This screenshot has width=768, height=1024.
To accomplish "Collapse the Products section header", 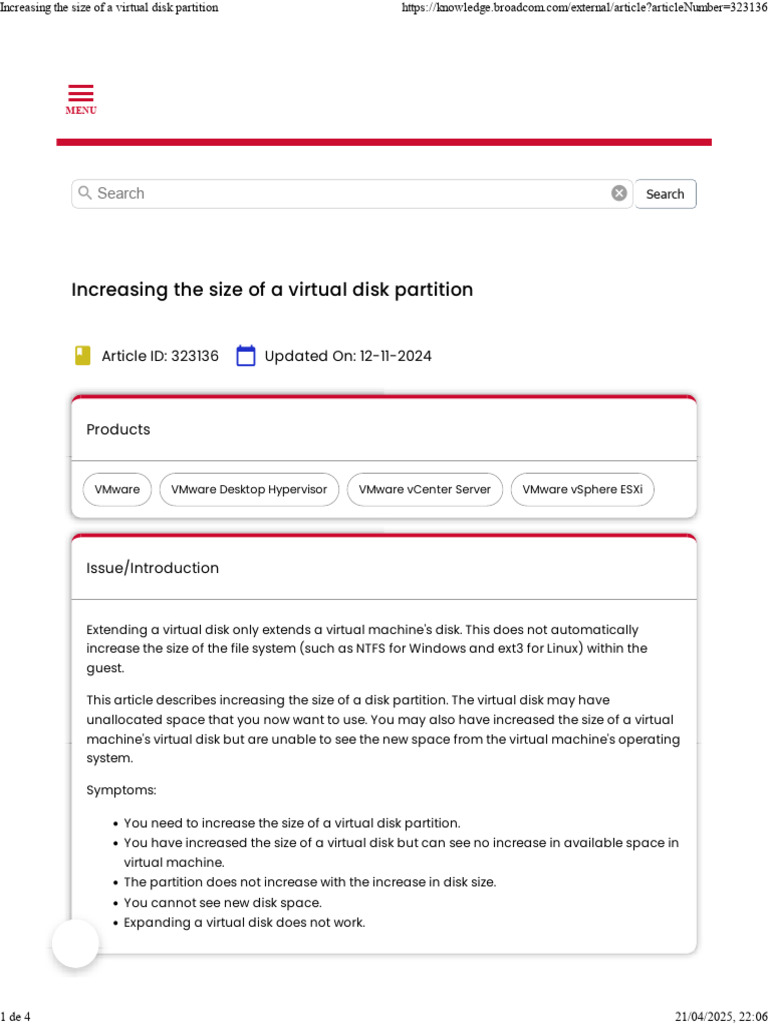I will tap(384, 429).
